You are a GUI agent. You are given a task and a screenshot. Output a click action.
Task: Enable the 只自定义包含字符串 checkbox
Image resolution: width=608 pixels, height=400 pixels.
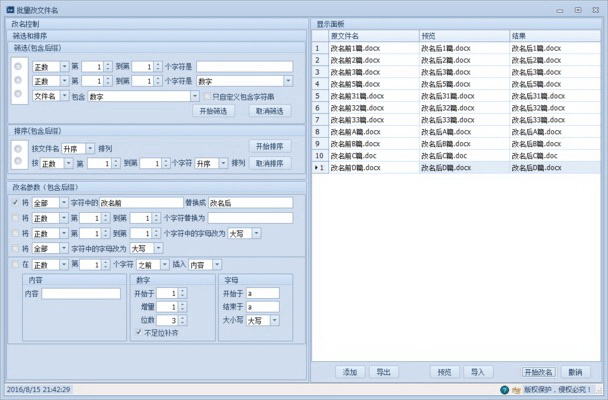(206, 96)
